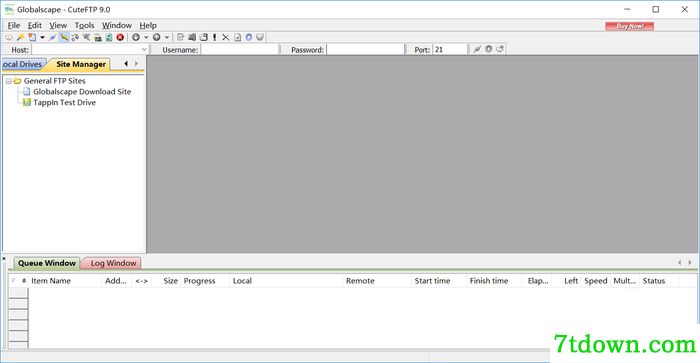The width and height of the screenshot is (700, 363).
Task: Expand the Download icon dropdown arrow
Action: click(146, 38)
